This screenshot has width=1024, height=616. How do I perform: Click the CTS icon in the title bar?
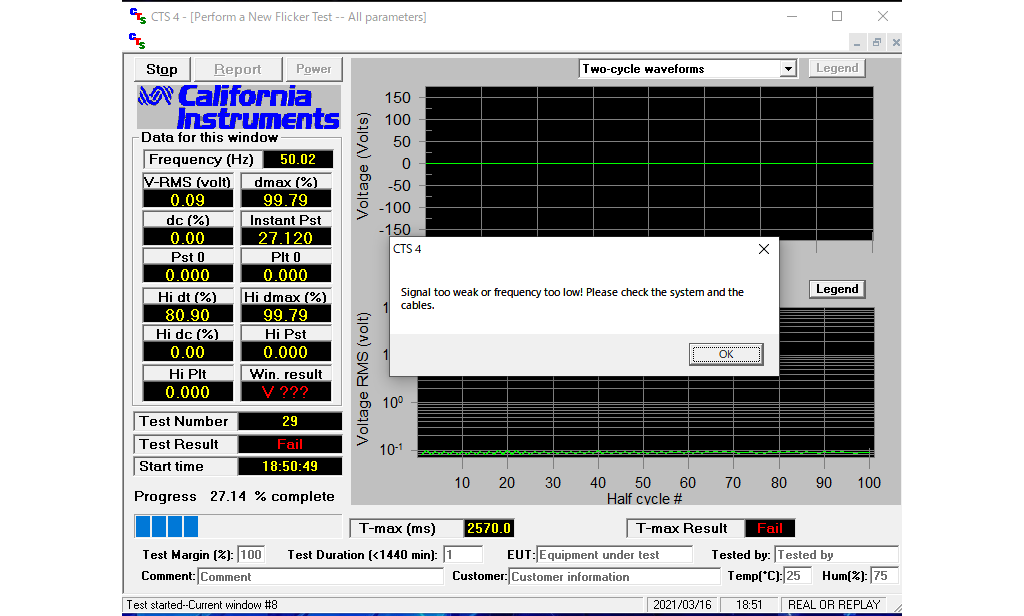click(x=137, y=16)
